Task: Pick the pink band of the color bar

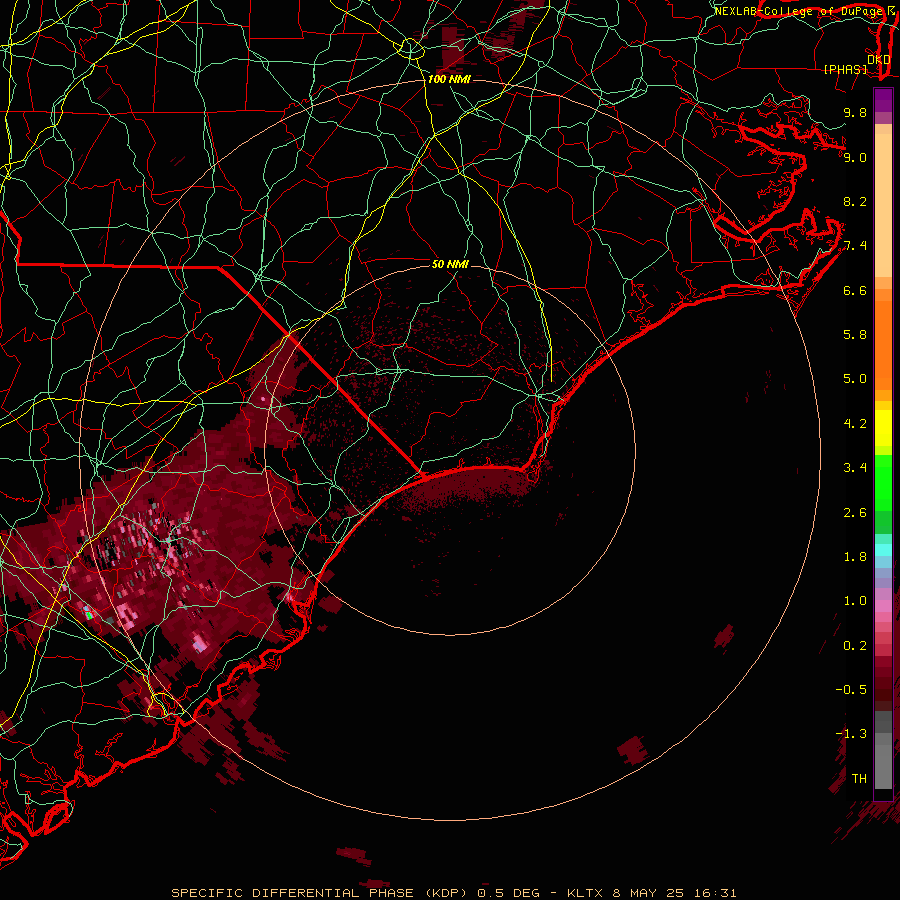Action: click(x=883, y=606)
